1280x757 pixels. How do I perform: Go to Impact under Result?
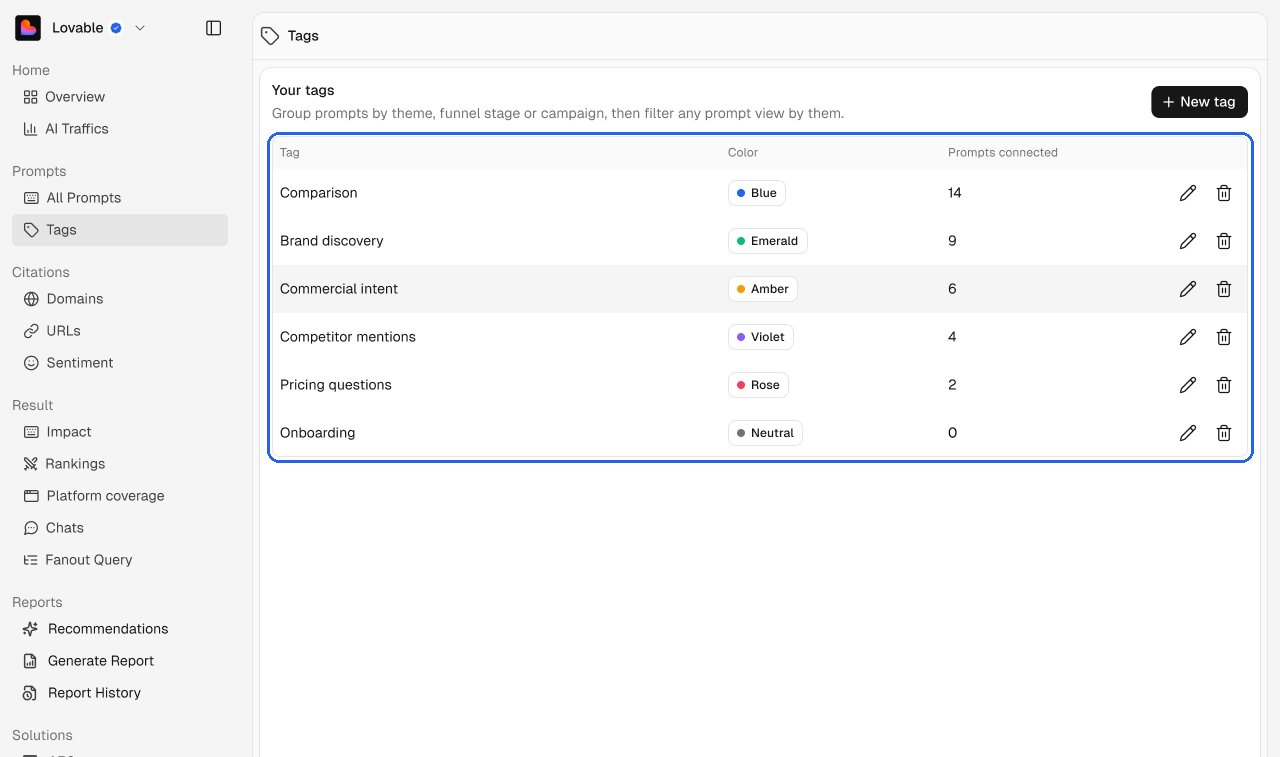click(120, 432)
